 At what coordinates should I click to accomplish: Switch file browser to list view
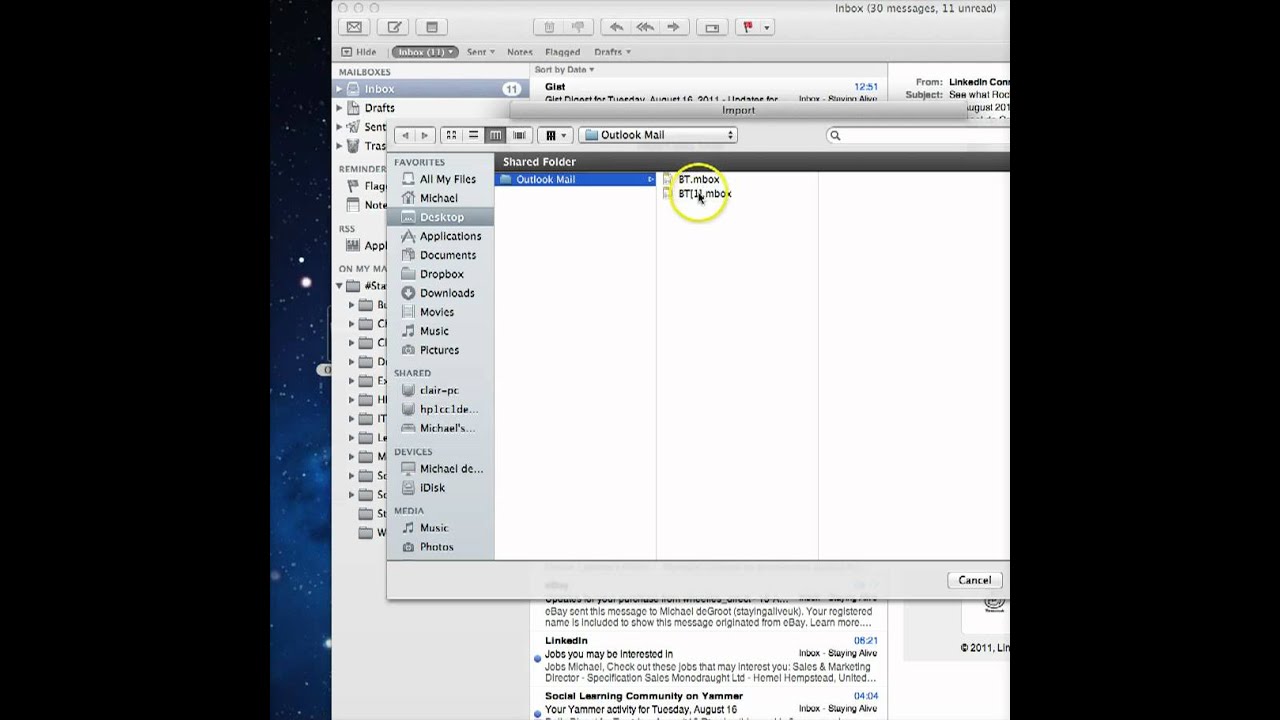click(473, 135)
